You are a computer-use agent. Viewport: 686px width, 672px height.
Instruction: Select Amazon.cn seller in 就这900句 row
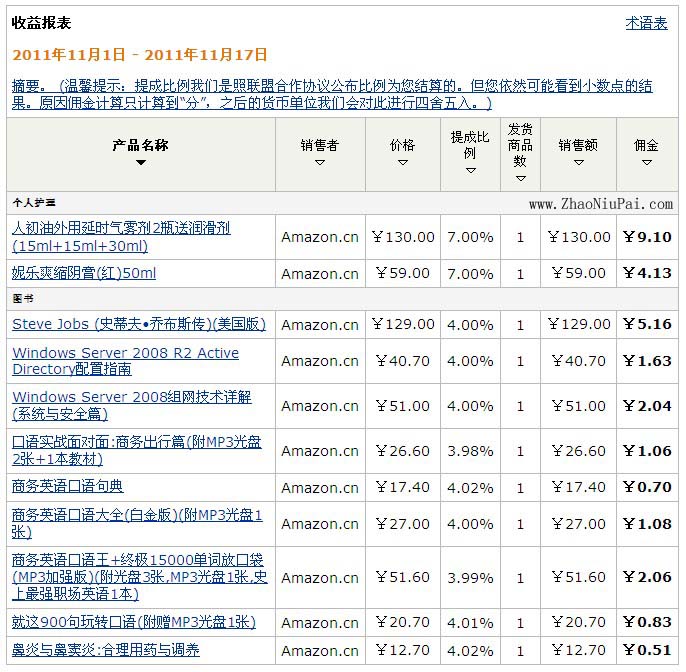tap(320, 623)
